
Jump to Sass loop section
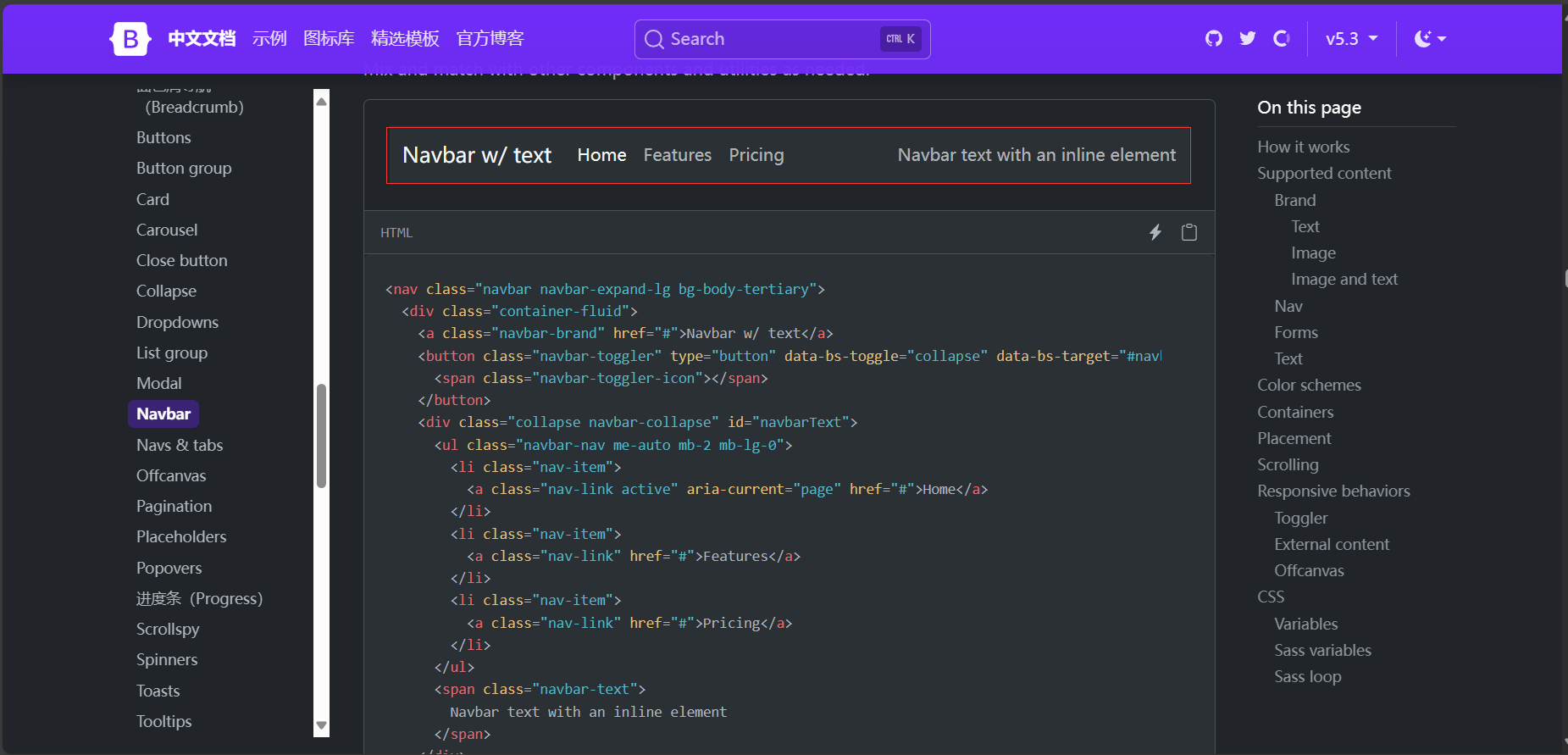(1308, 676)
